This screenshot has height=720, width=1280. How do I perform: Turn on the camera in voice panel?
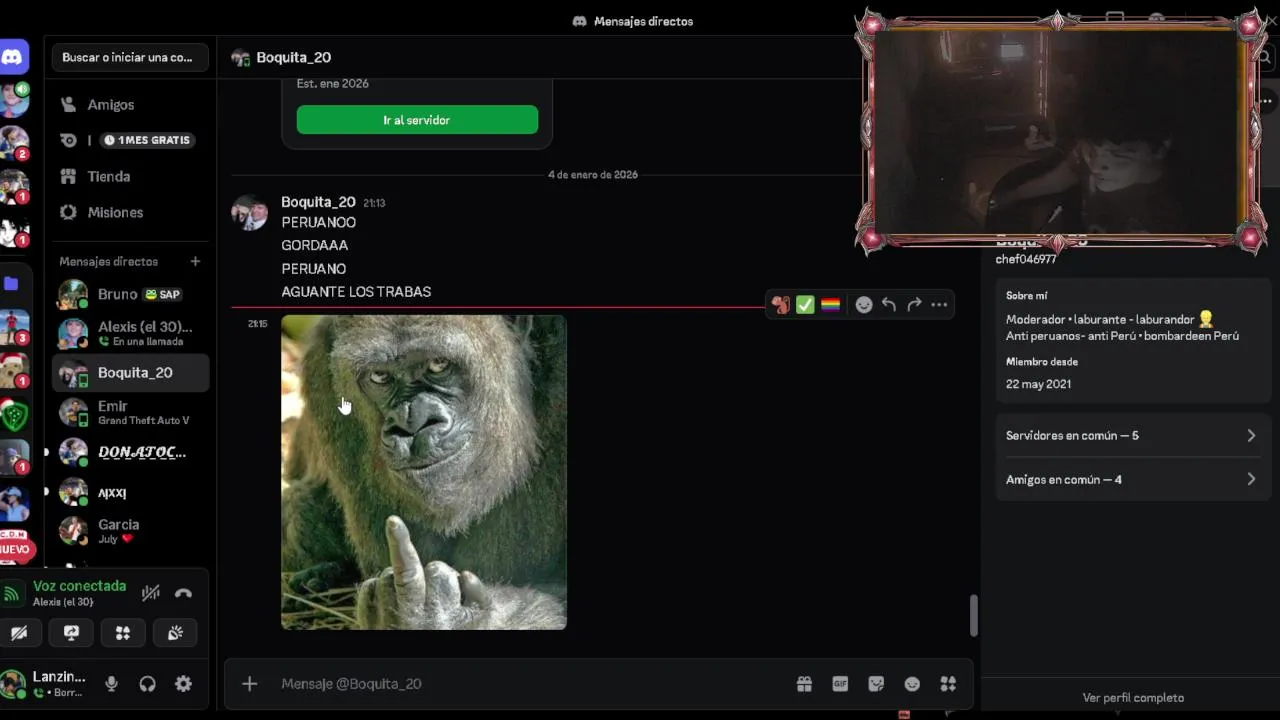click(19, 633)
